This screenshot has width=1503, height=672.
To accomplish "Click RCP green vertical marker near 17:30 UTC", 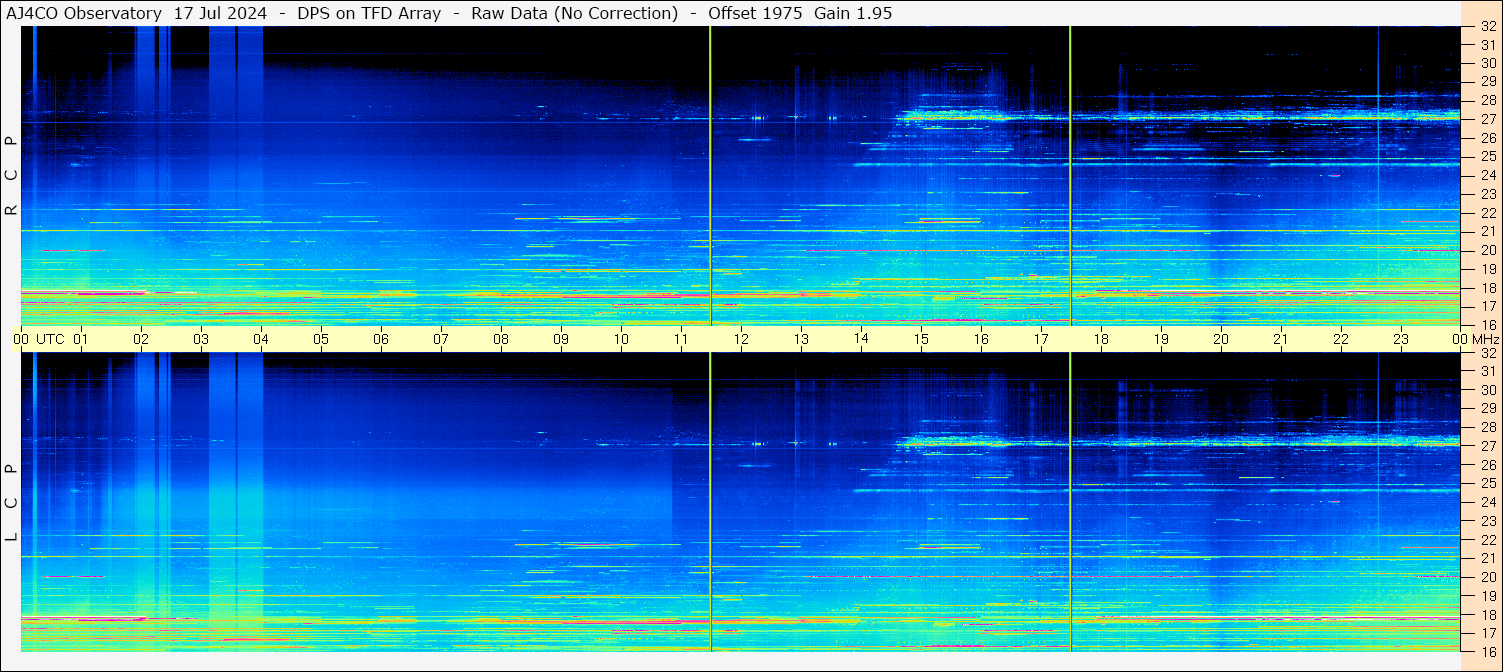I will tap(1070, 176).
